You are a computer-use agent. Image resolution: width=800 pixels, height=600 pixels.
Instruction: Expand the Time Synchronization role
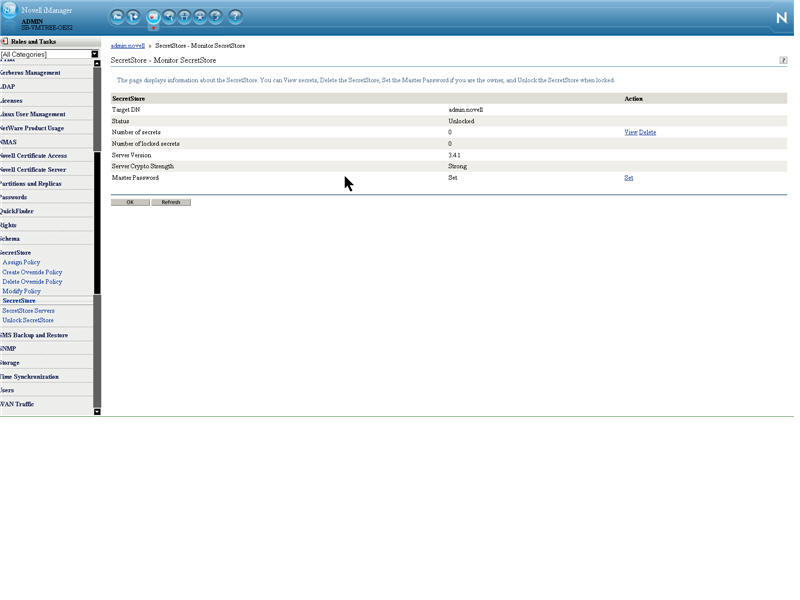tap(30, 377)
